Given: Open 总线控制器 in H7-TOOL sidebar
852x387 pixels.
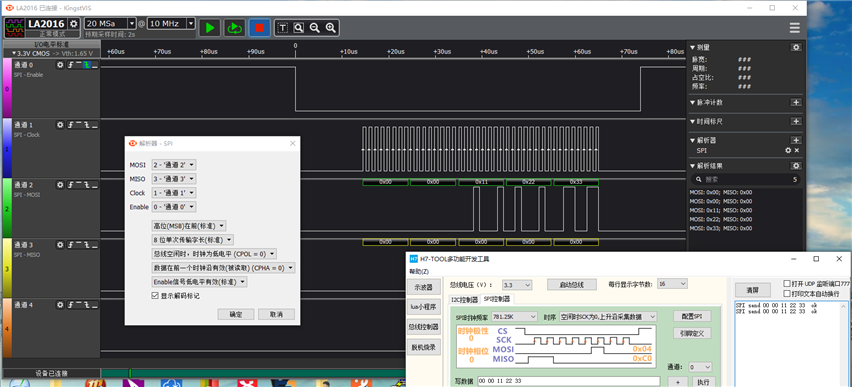Looking at the screenshot, I should pos(423,327).
